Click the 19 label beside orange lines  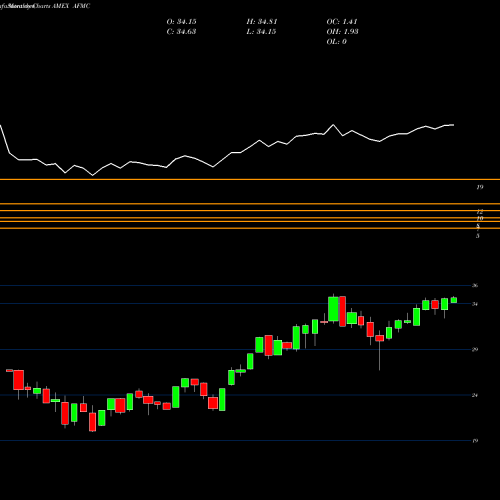click(480, 187)
